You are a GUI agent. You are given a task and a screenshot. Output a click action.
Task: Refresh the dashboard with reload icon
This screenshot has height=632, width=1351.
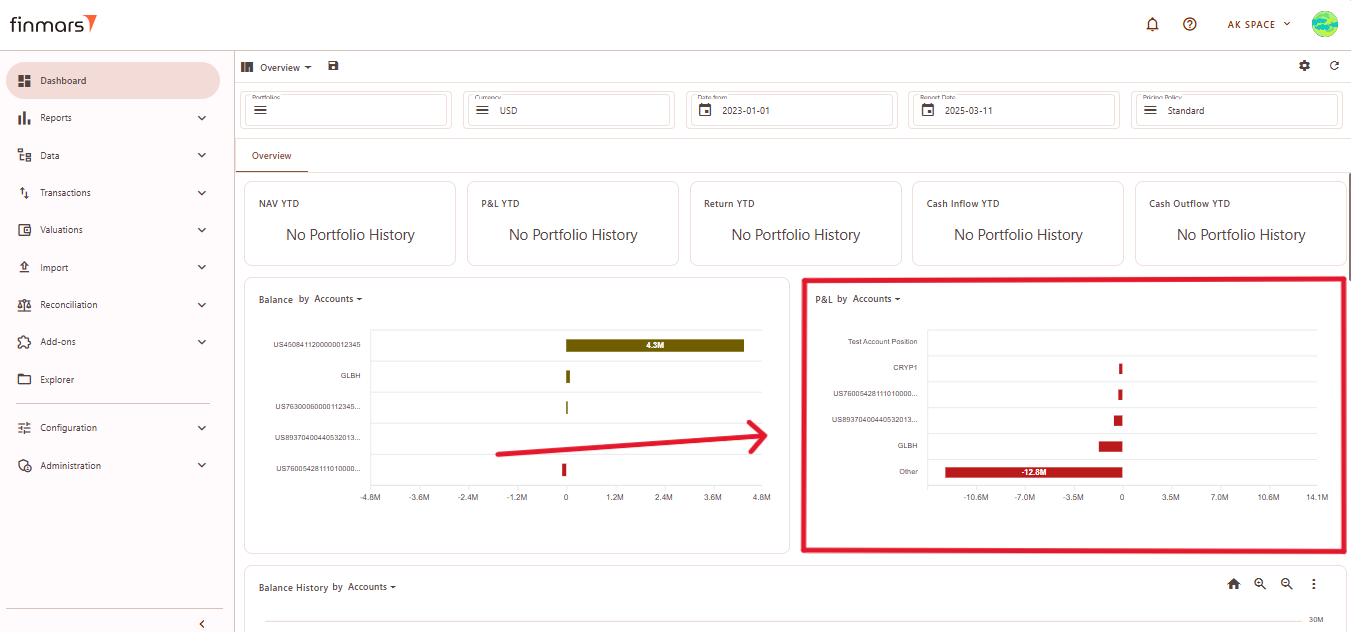[1334, 66]
